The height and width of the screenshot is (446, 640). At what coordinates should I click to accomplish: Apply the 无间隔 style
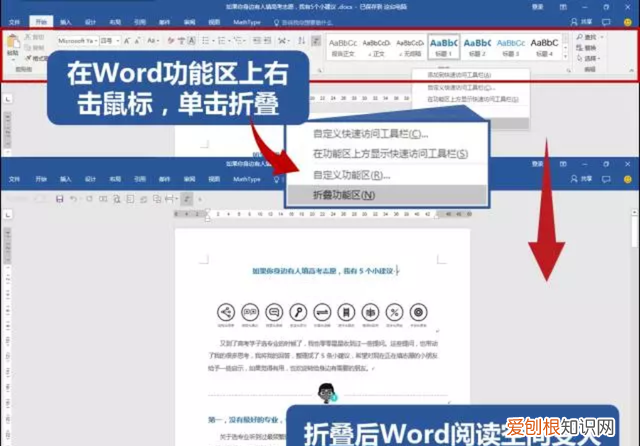[410, 47]
